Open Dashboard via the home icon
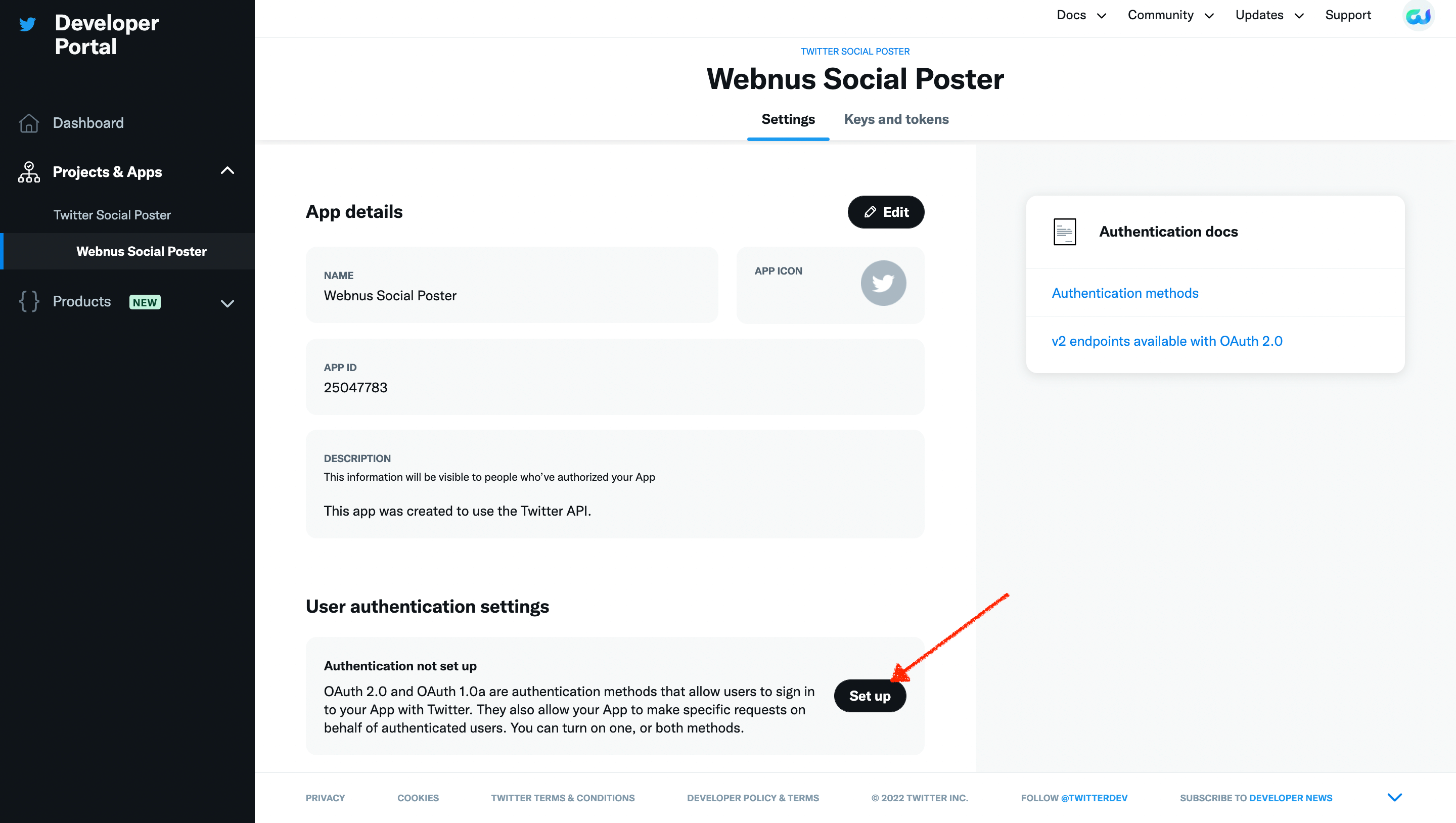The width and height of the screenshot is (1456, 823). pos(29,123)
